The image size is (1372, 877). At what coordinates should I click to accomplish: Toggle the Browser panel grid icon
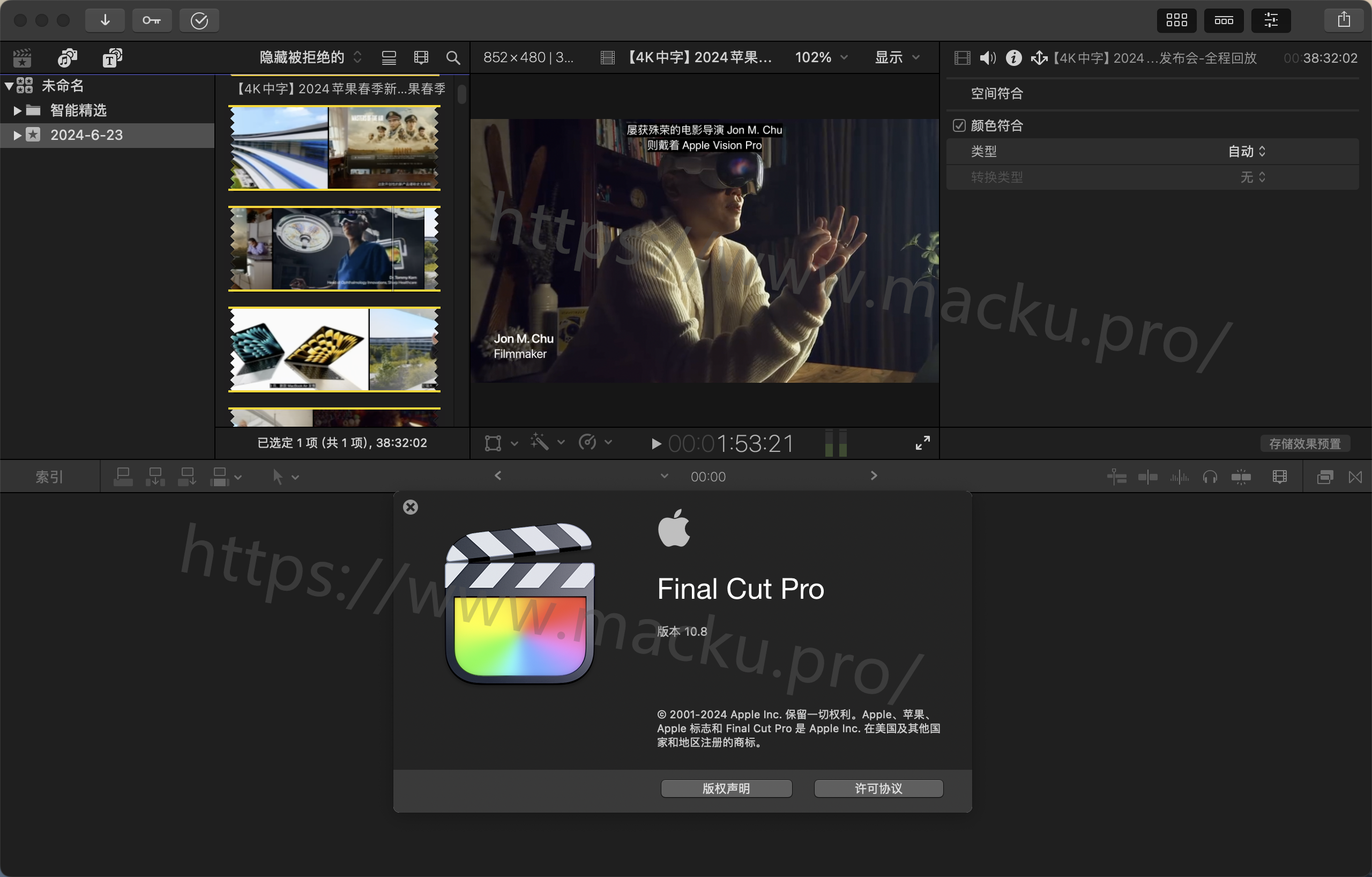(1176, 20)
